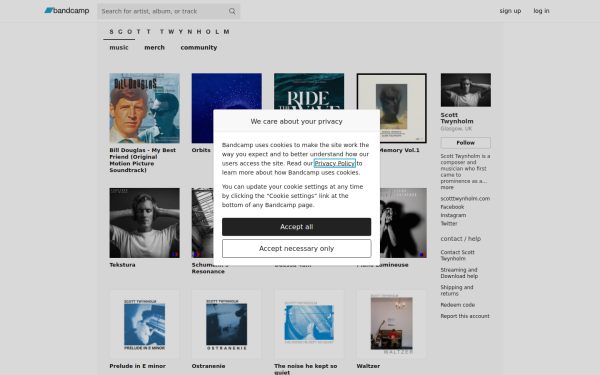Open the Prelude in E minor cover

click(x=144, y=324)
